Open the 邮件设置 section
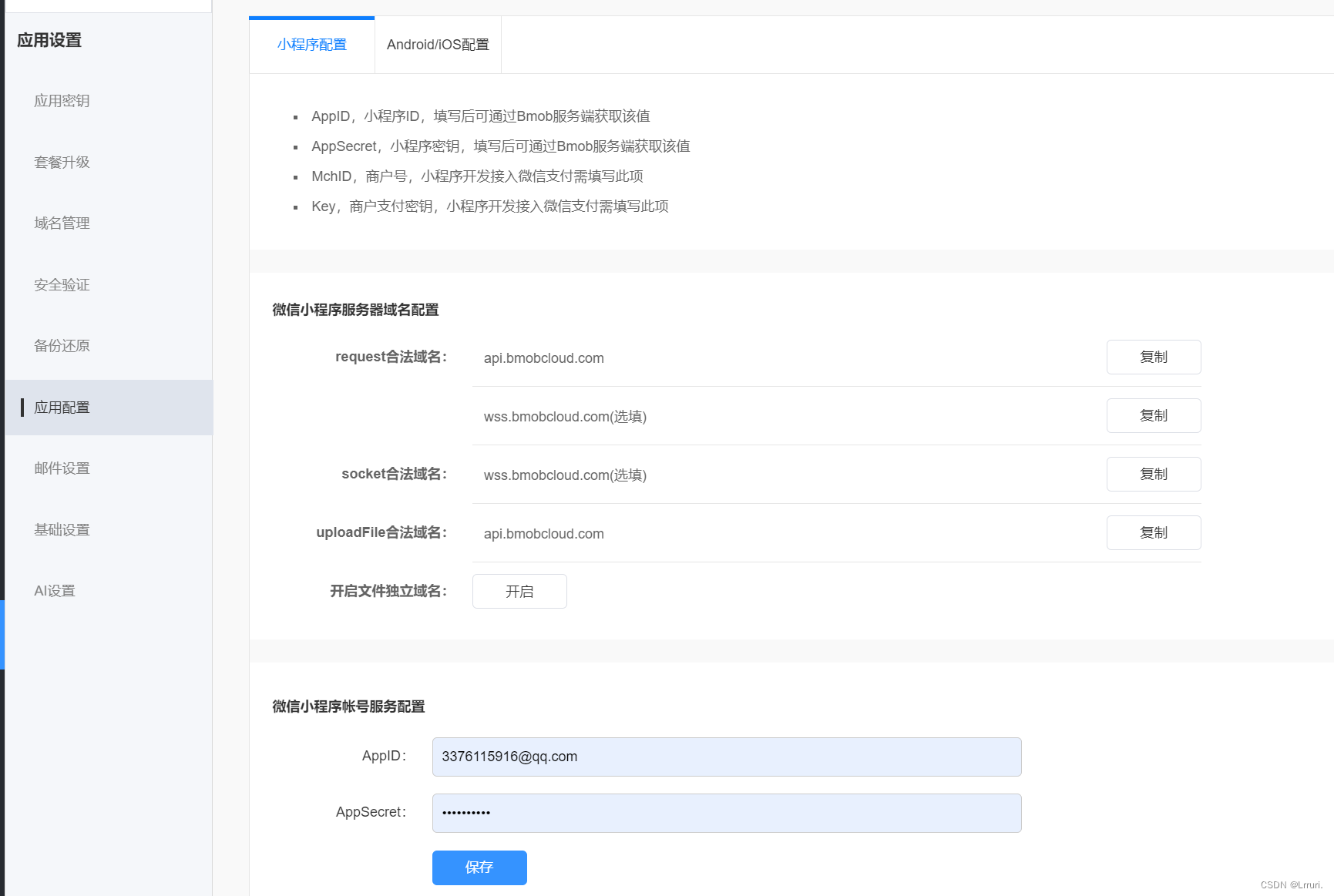Image resolution: width=1334 pixels, height=896 pixels. pos(61,468)
